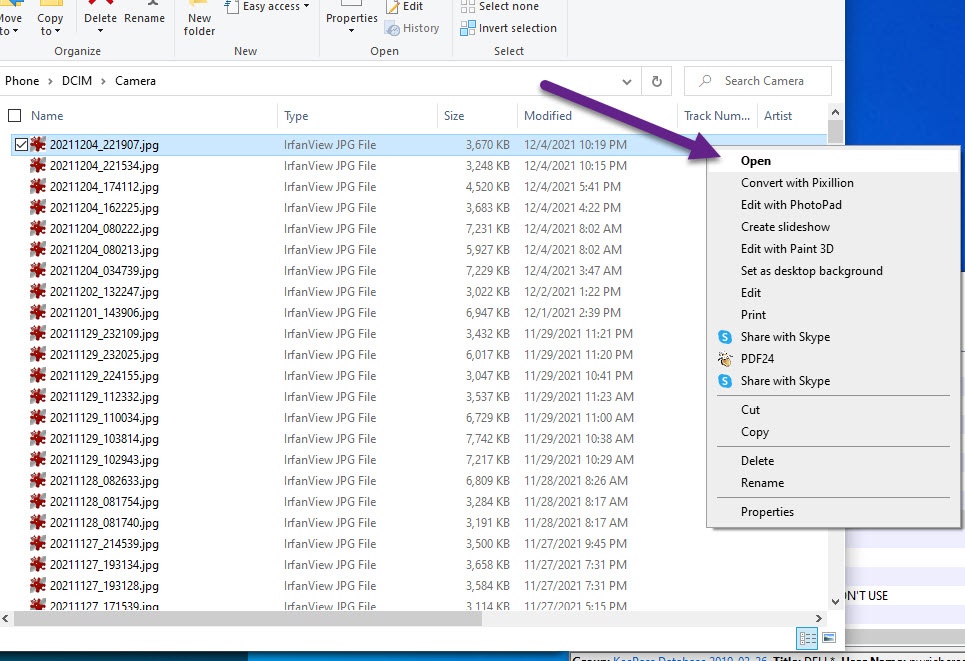Click IrfanView icon of 20211128_082633.jpg
The height and width of the screenshot is (661, 965).
(38, 481)
